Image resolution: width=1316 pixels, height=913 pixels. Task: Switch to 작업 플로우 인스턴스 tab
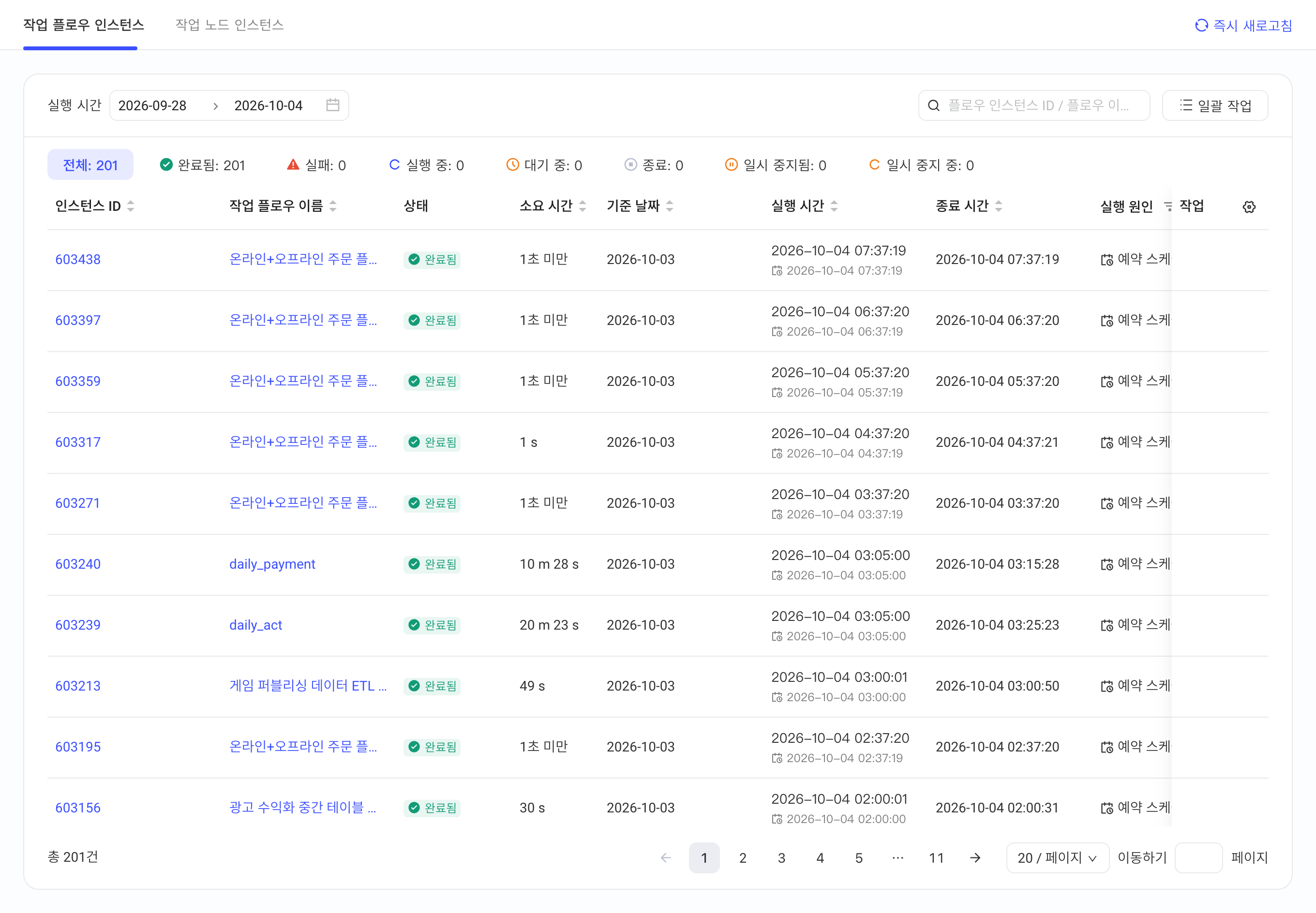coord(84,25)
